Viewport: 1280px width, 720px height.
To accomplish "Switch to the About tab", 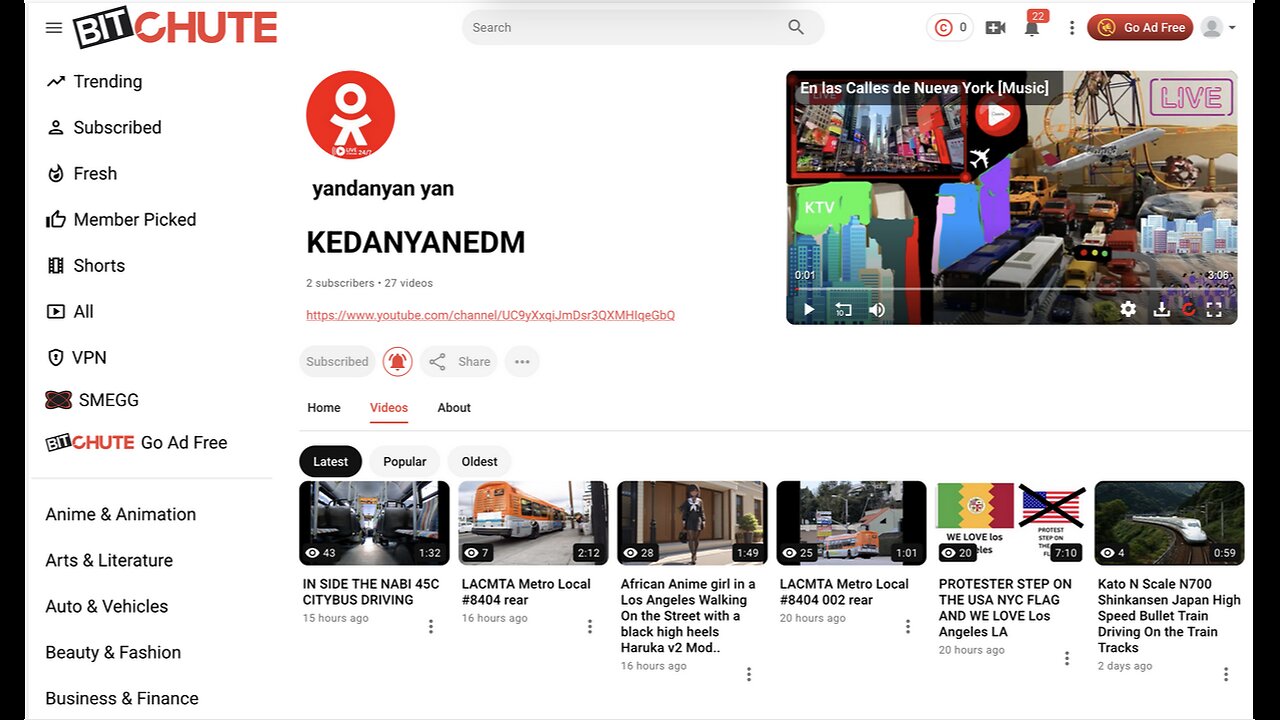I will coord(454,408).
